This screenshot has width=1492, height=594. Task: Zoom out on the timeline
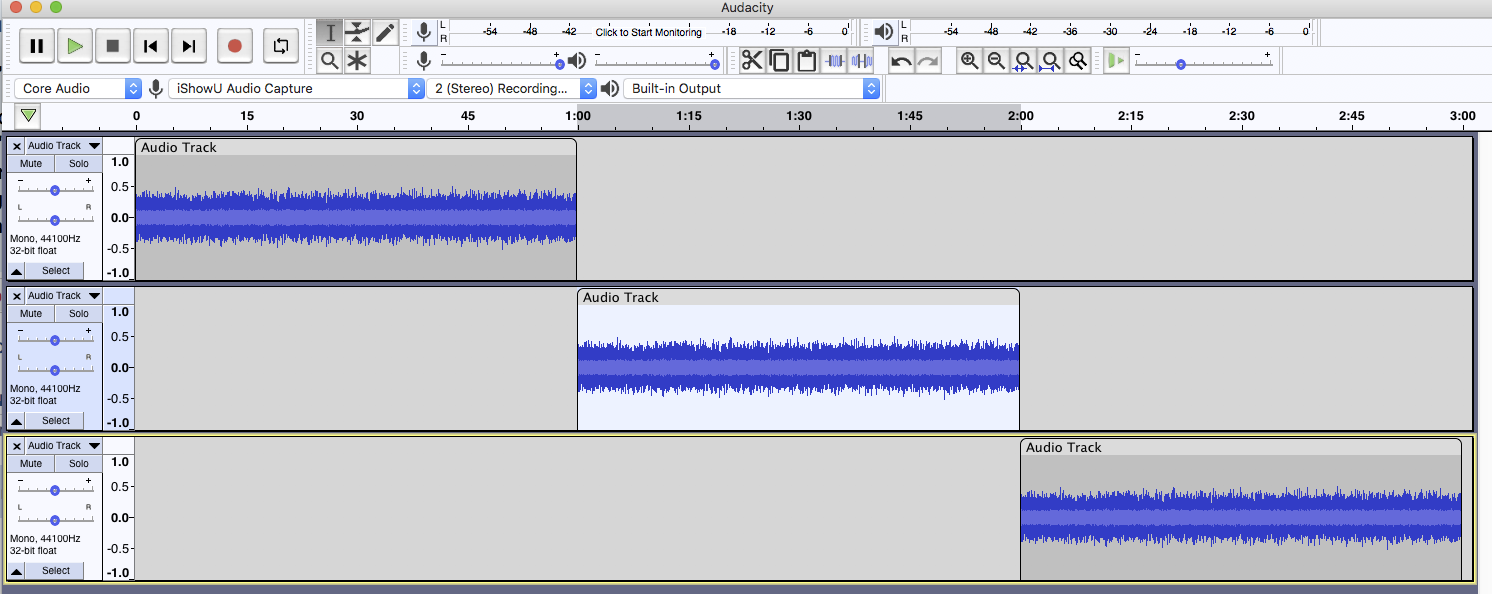coord(996,61)
